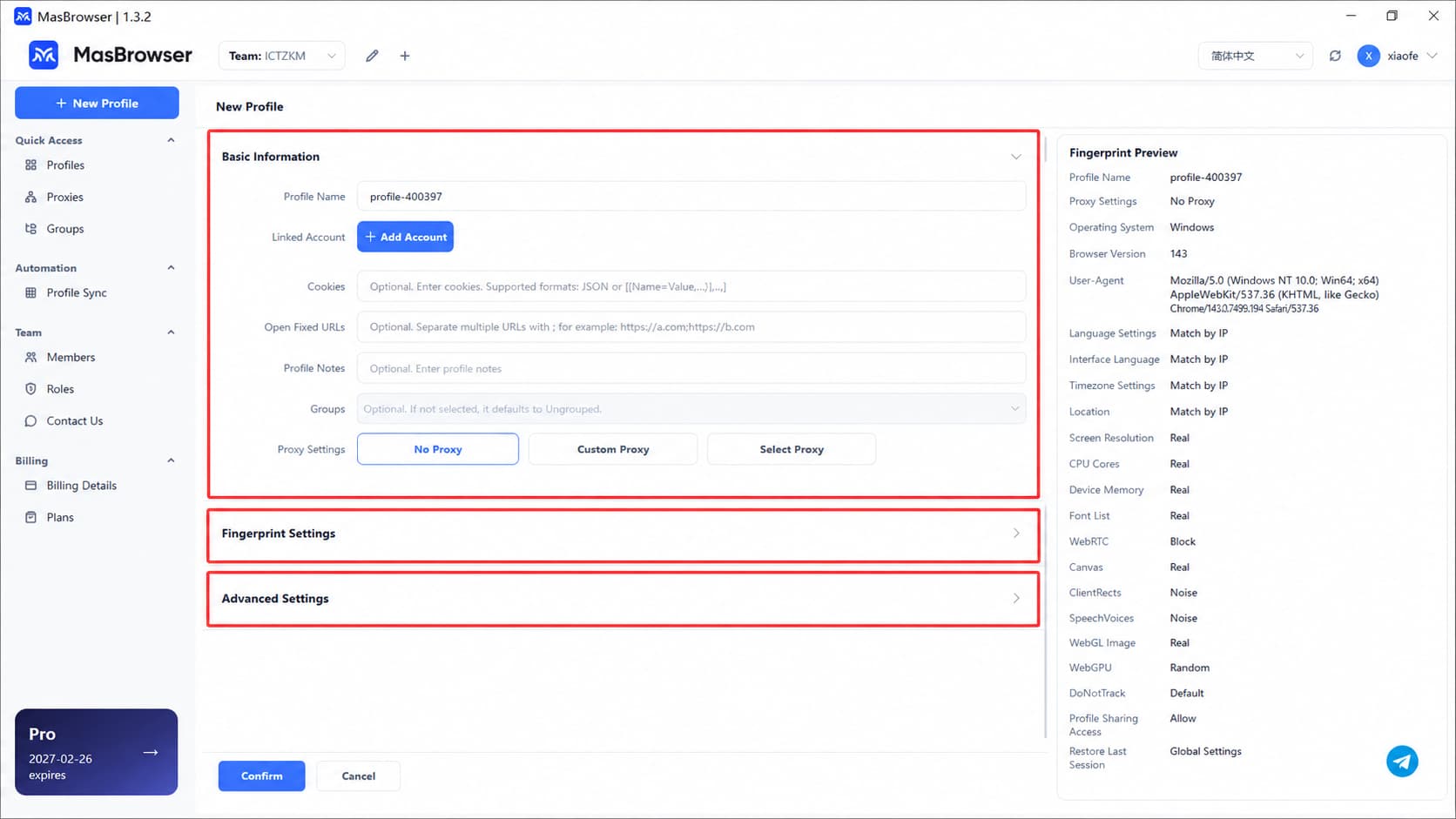
Task: Click the New Profile button
Action: coord(97,103)
